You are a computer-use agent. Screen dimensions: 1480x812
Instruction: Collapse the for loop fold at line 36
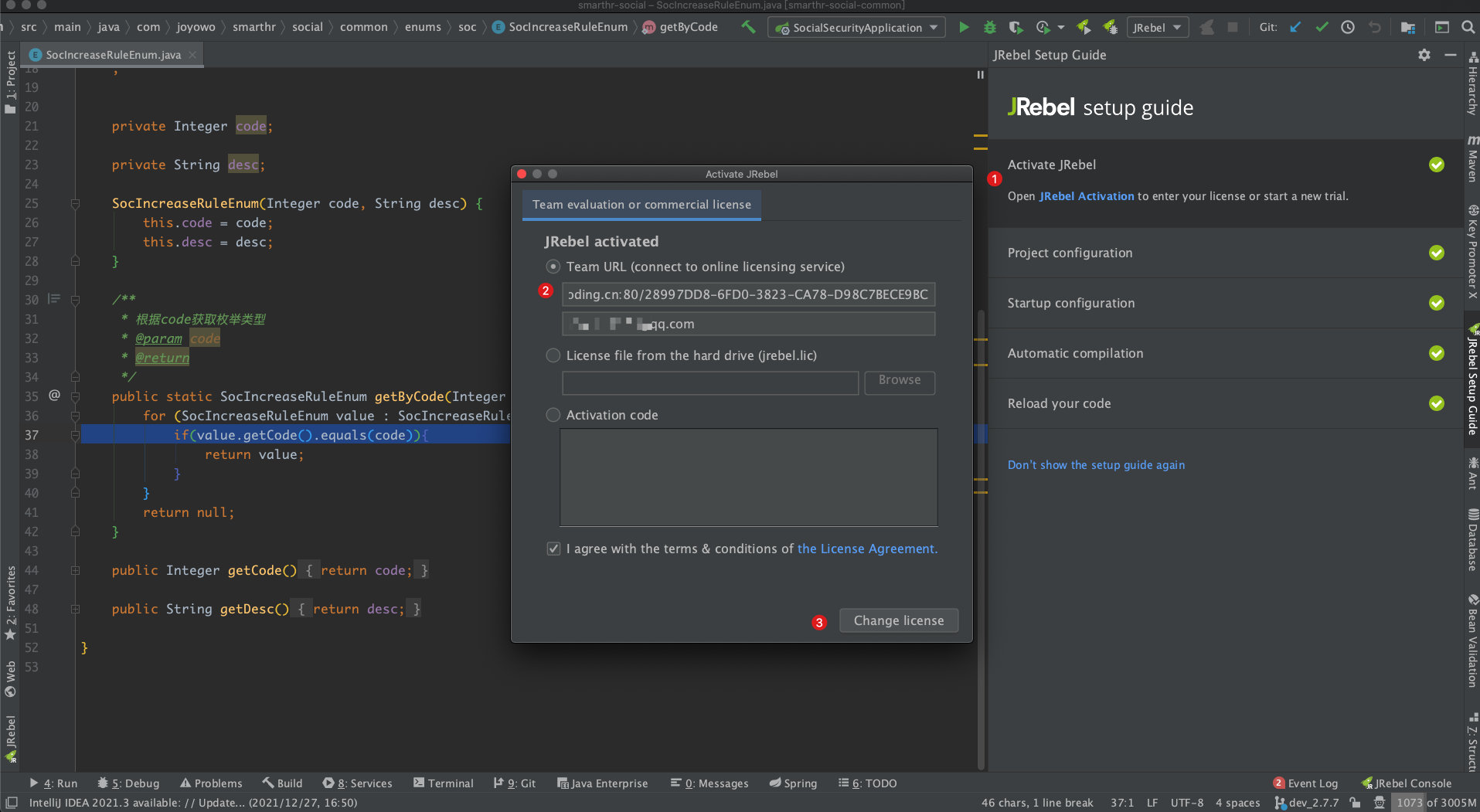(75, 416)
